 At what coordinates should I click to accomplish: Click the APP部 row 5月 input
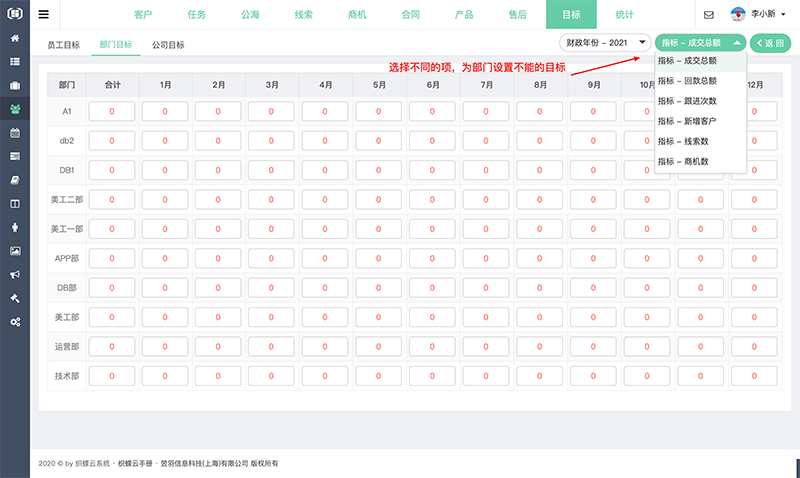click(x=379, y=259)
